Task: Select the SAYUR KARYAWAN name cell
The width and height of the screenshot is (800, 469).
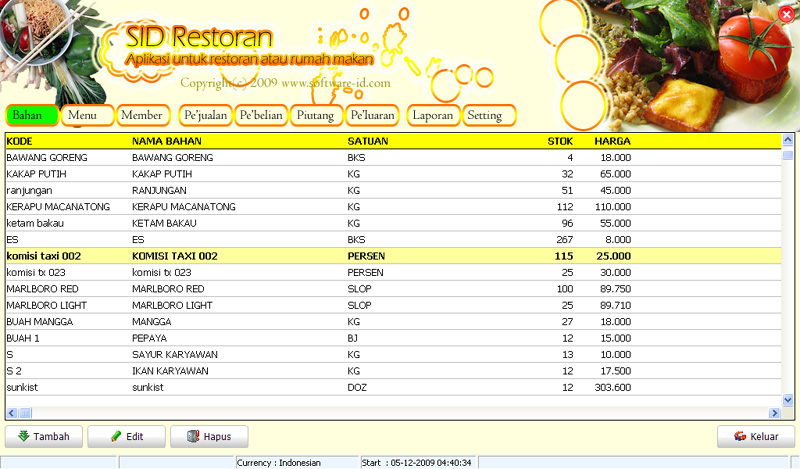Action: [x=174, y=355]
